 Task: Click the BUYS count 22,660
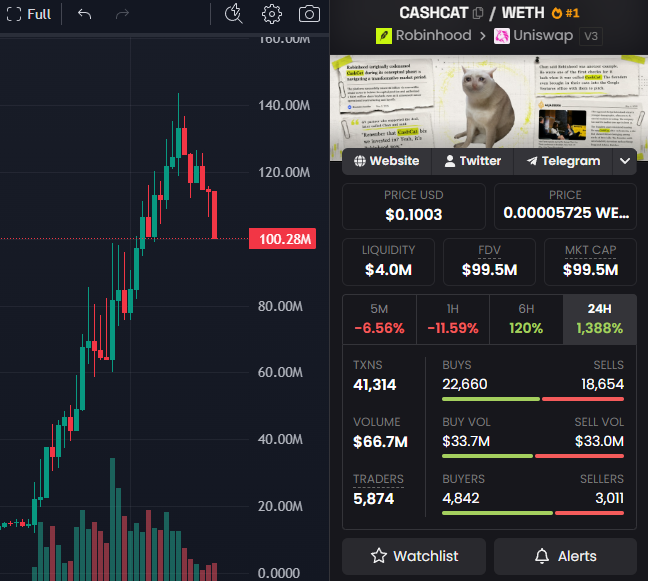(x=465, y=384)
